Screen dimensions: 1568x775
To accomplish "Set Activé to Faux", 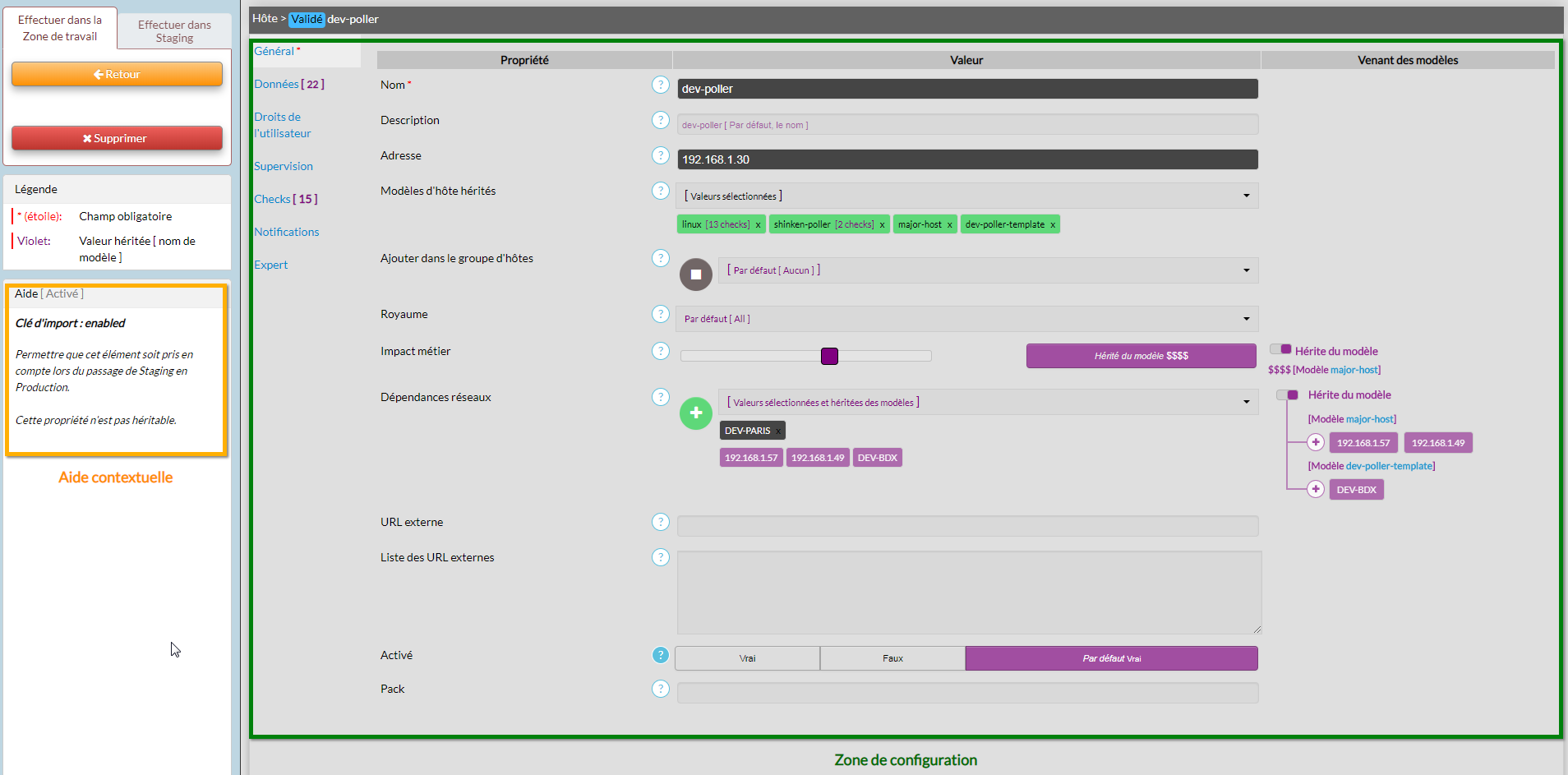I will [x=892, y=658].
